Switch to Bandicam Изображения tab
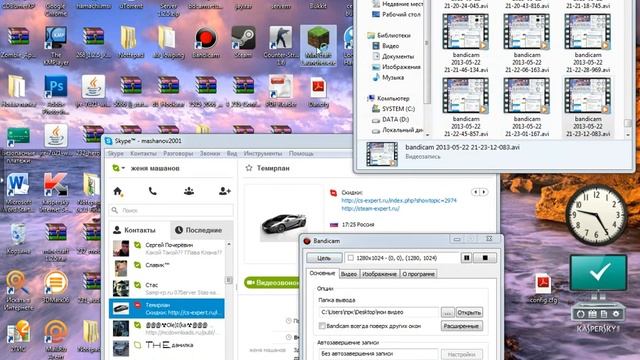The image size is (640, 360). (380, 274)
